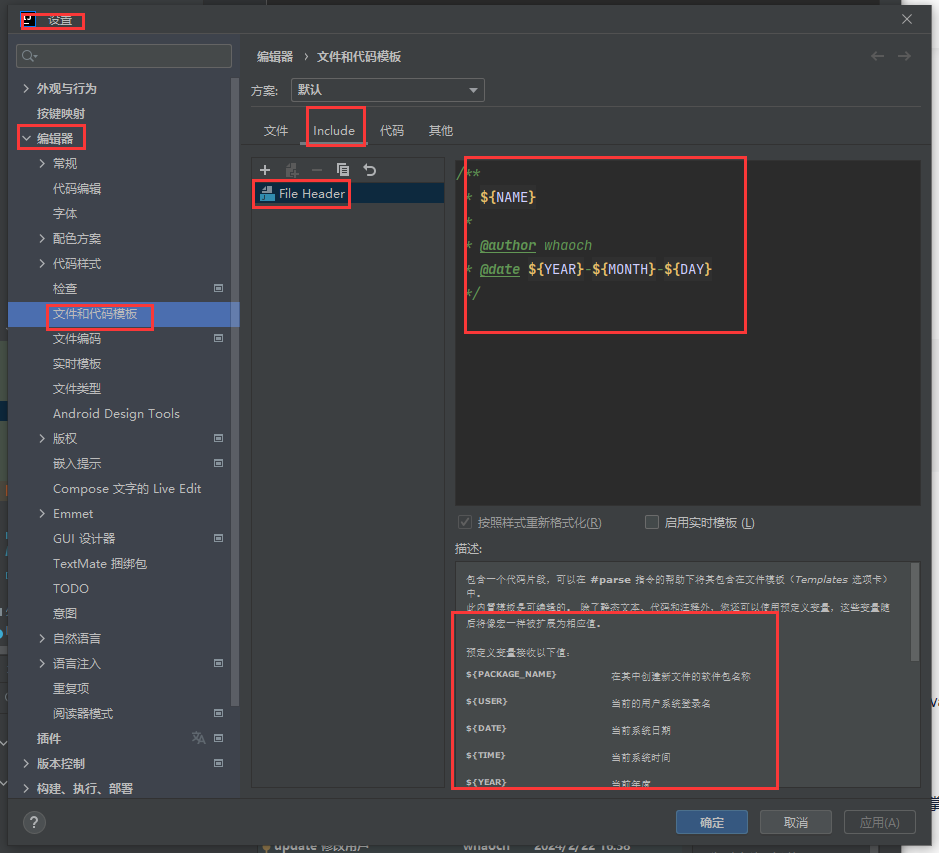Screen dimensions: 939x853
Task: Click the add template plus icon
Action: pyautogui.click(x=265, y=170)
